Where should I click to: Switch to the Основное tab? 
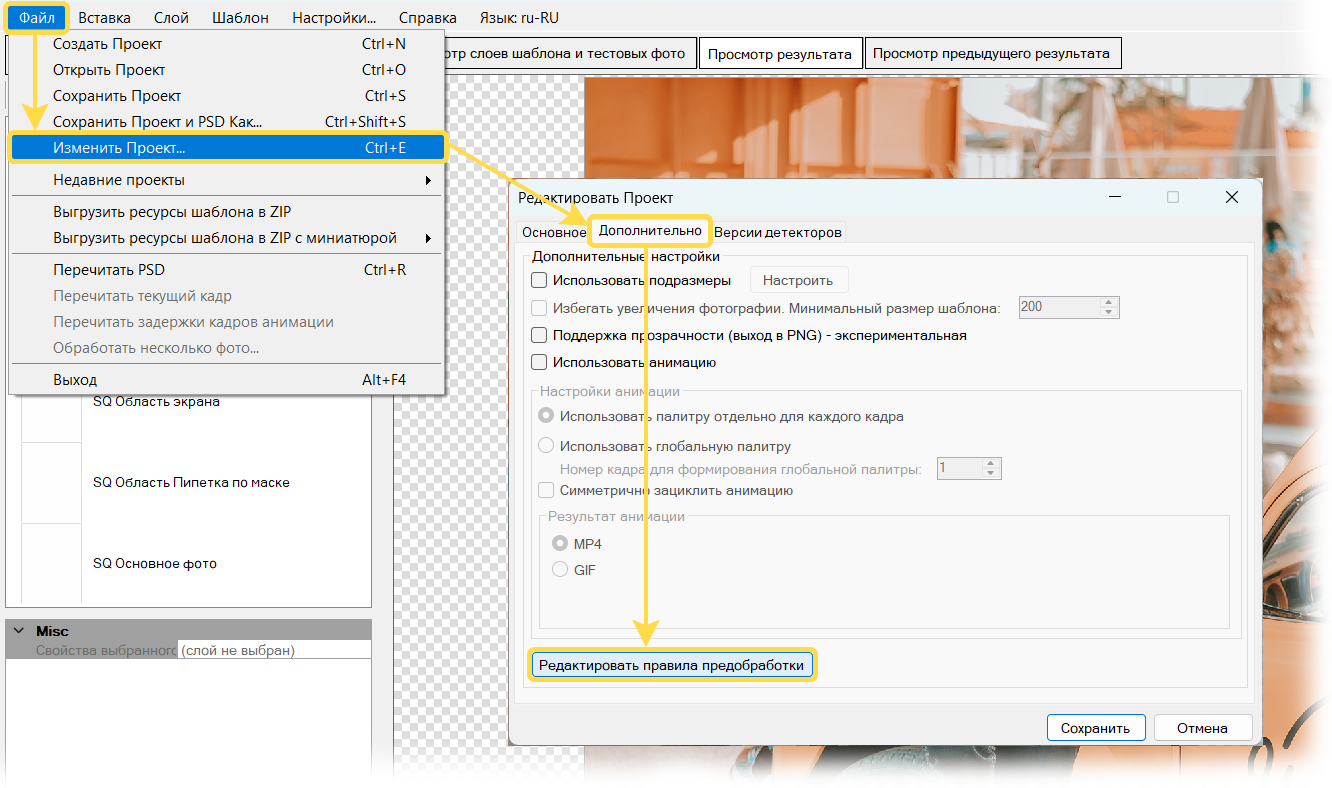point(553,232)
